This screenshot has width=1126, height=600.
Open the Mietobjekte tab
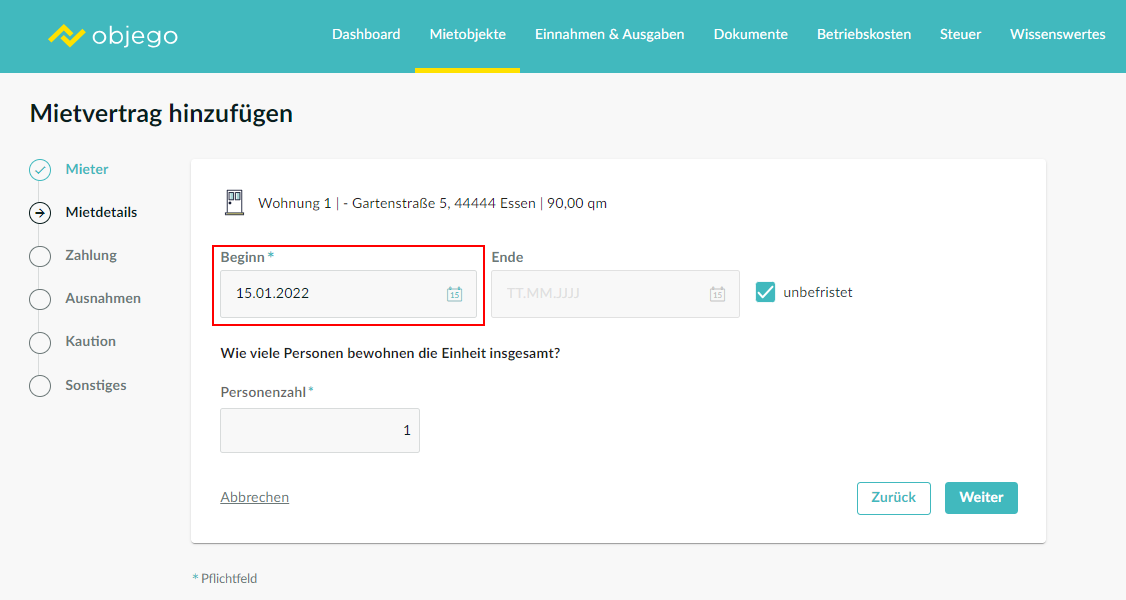467,34
